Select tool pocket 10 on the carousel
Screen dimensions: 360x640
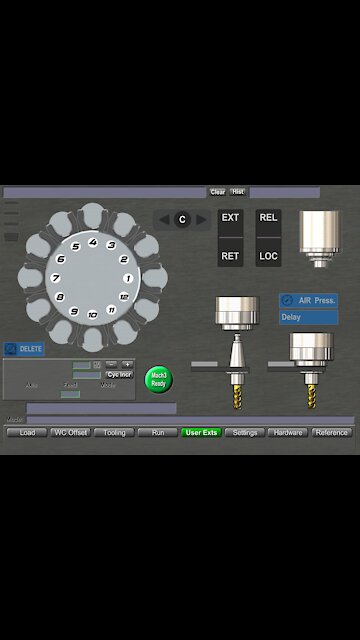pos(93,315)
